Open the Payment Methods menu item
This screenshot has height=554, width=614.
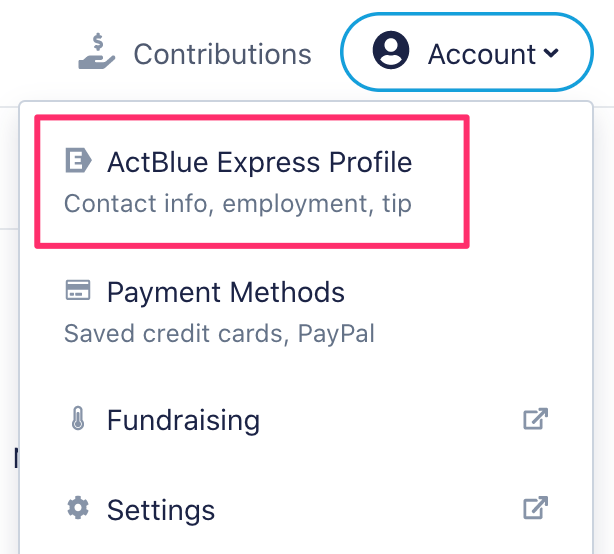click(305, 312)
